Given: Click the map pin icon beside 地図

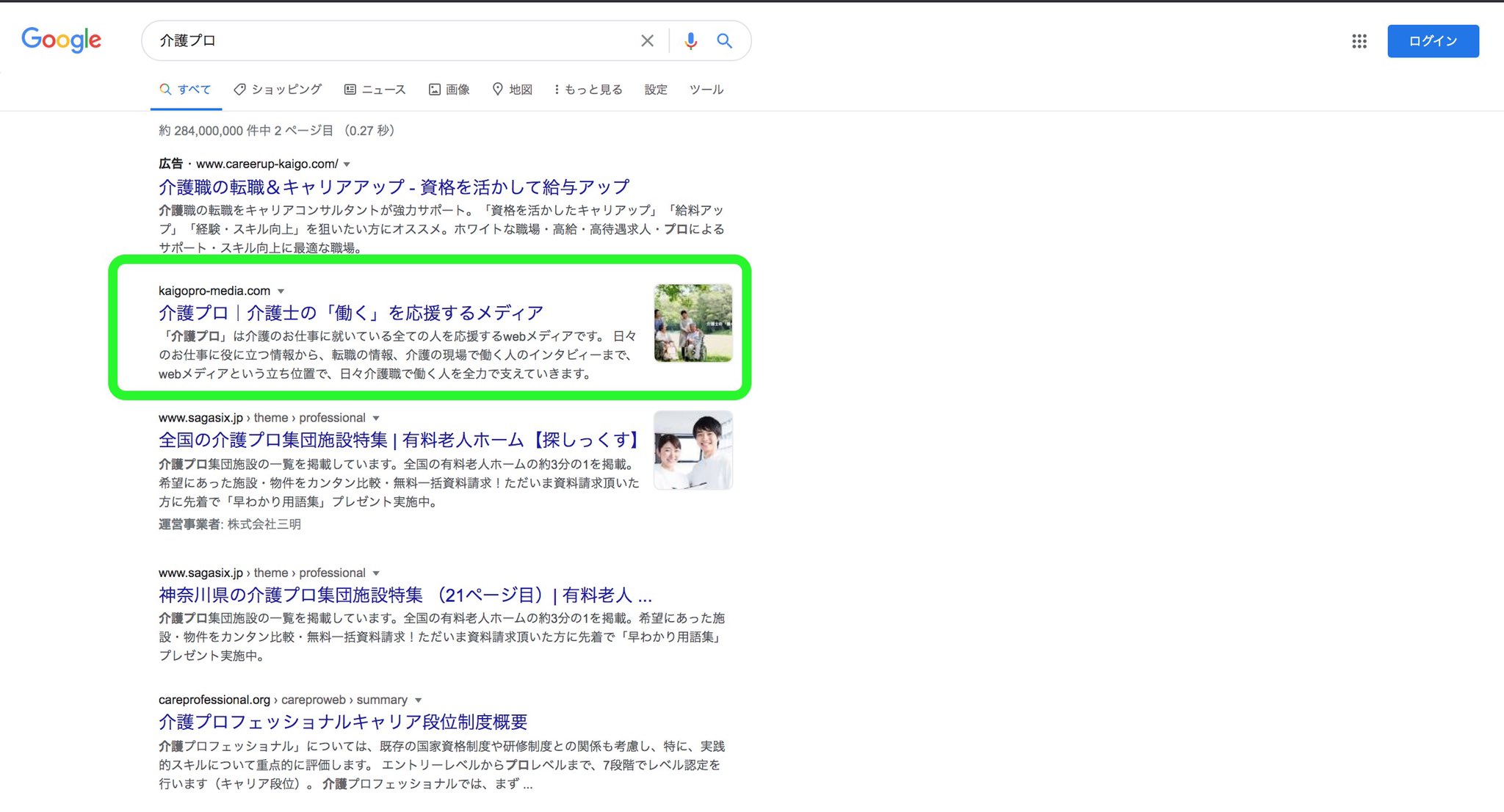Looking at the screenshot, I should click(497, 89).
